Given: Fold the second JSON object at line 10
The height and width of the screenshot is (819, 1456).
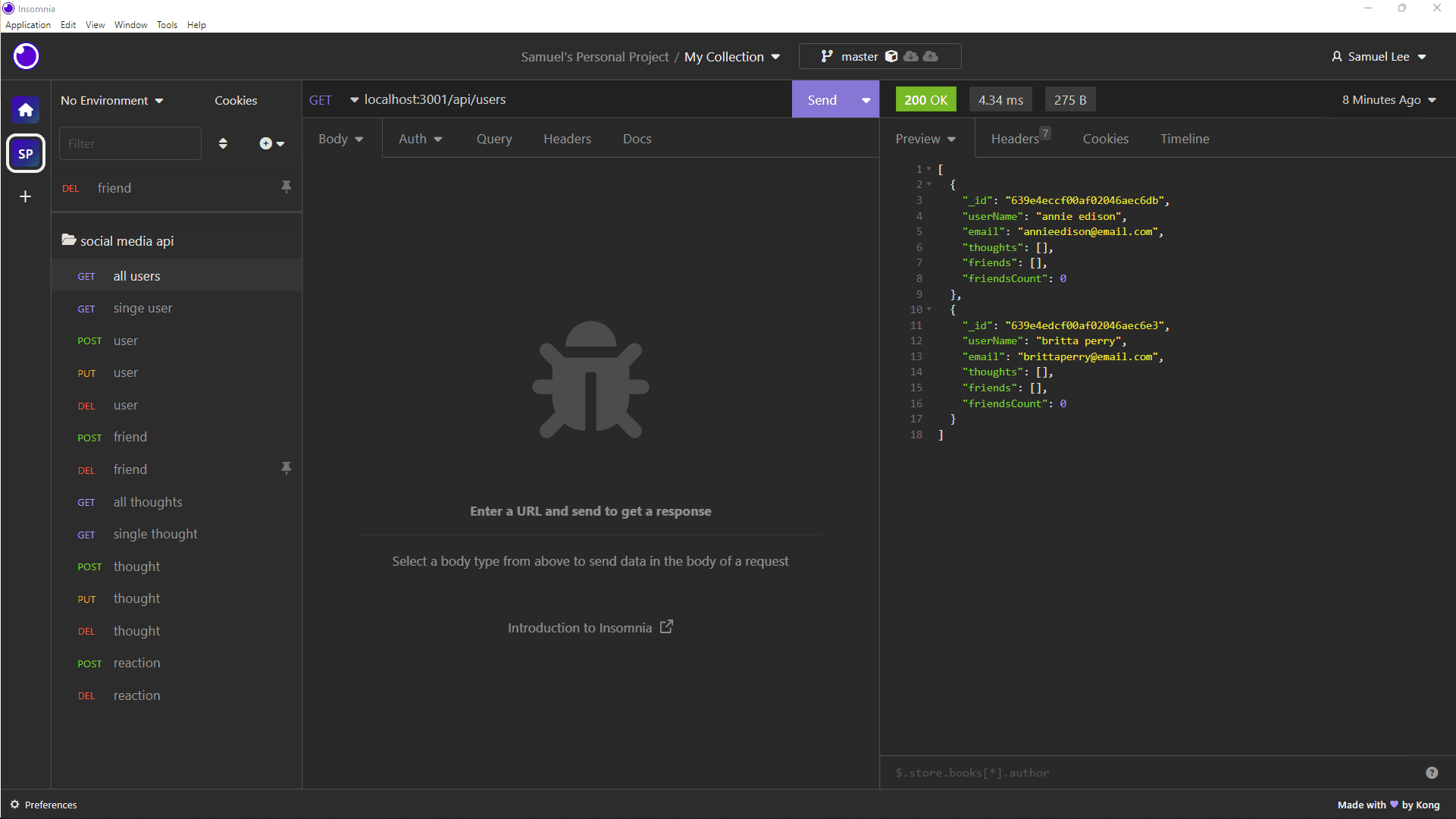Looking at the screenshot, I should (928, 309).
